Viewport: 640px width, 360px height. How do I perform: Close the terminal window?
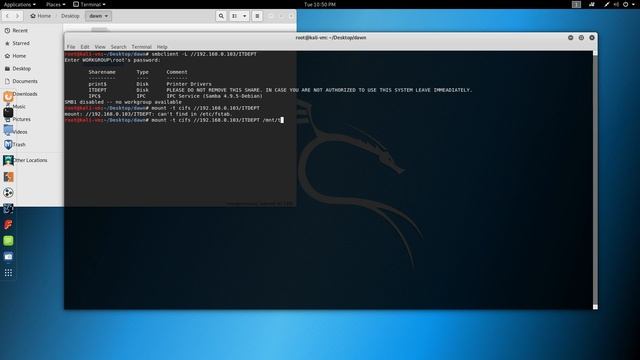pyautogui.click(x=592, y=38)
